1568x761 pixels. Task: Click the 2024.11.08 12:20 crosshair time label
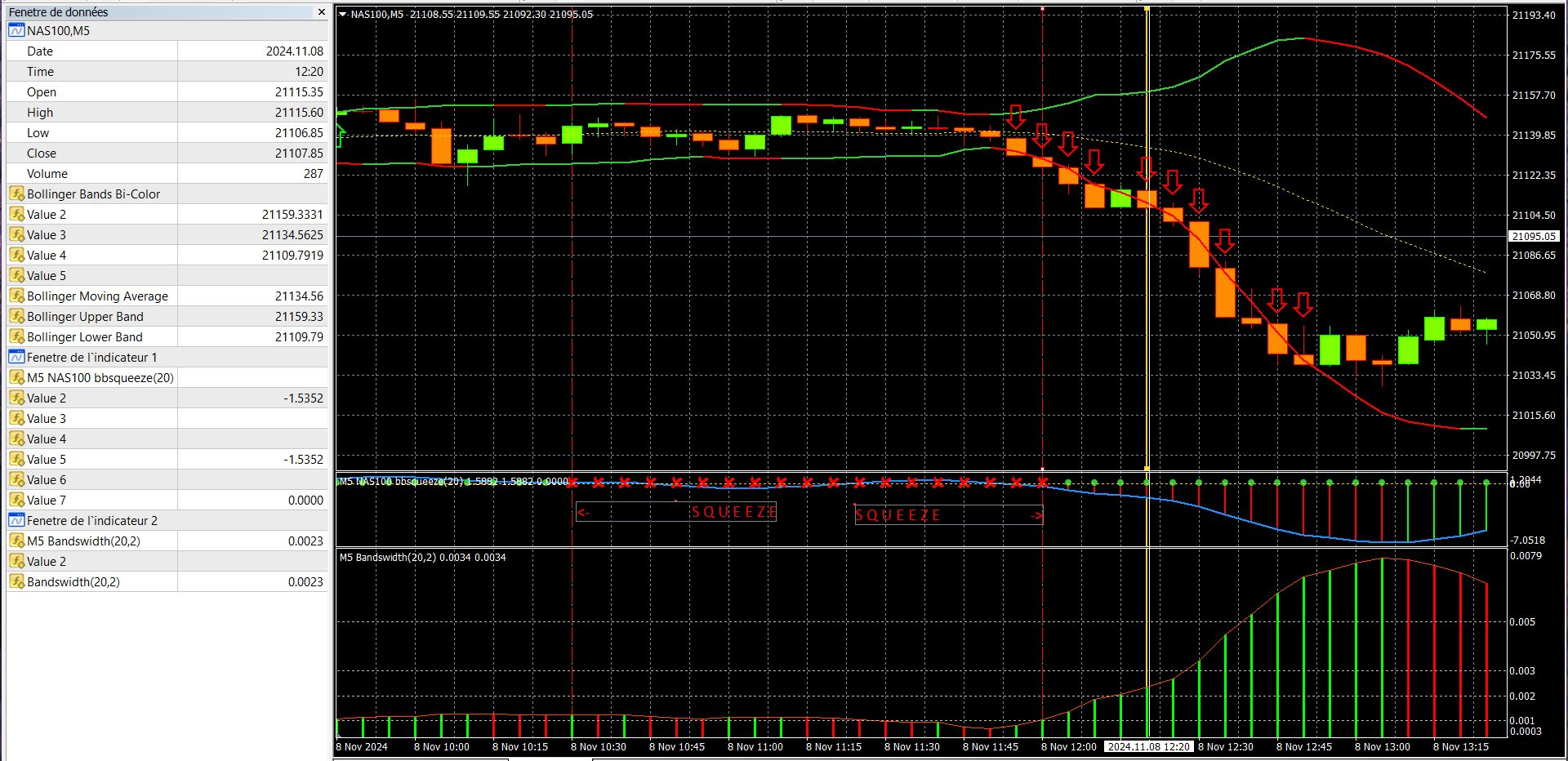point(1149,746)
